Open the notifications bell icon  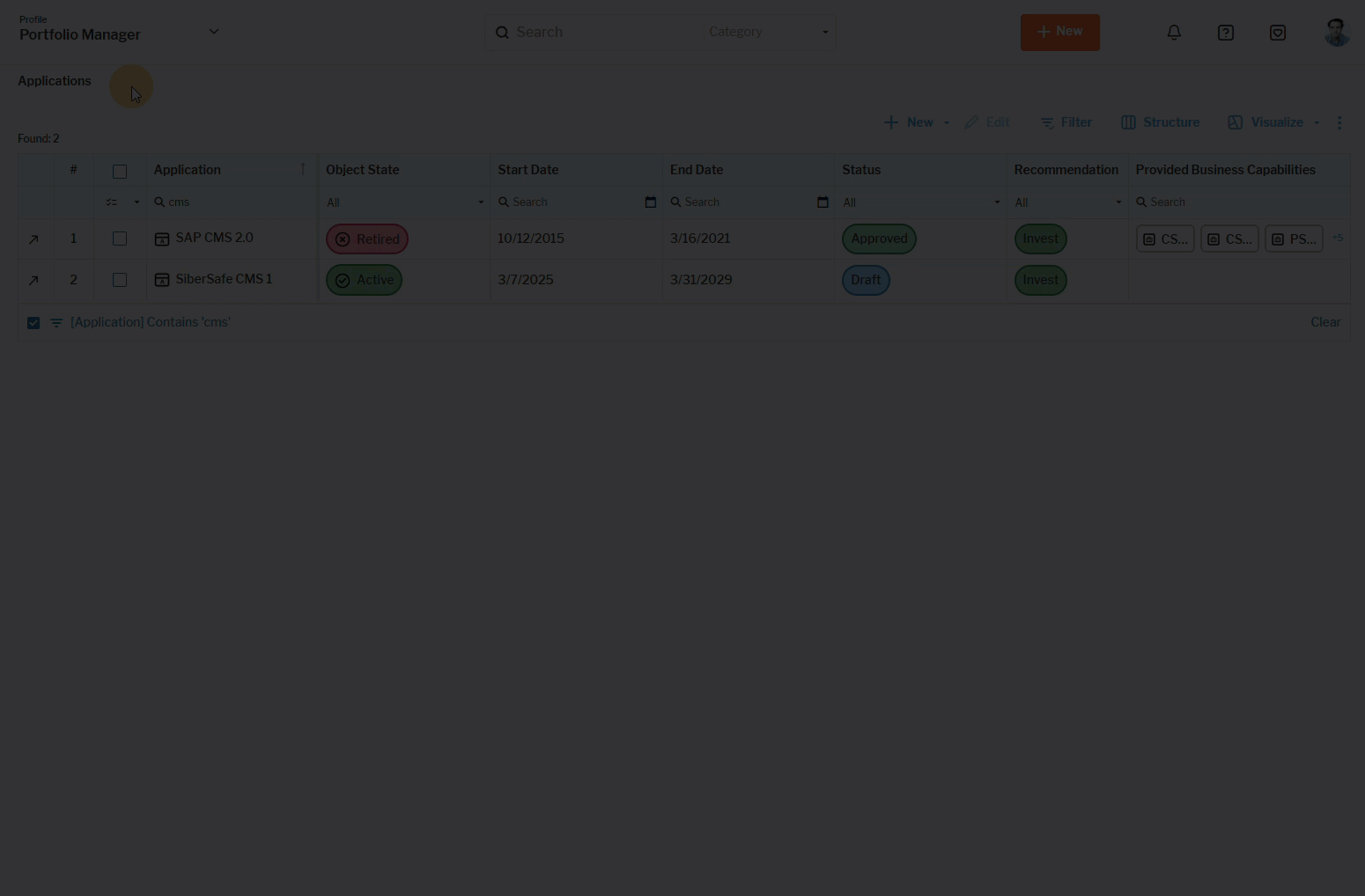tap(1174, 33)
